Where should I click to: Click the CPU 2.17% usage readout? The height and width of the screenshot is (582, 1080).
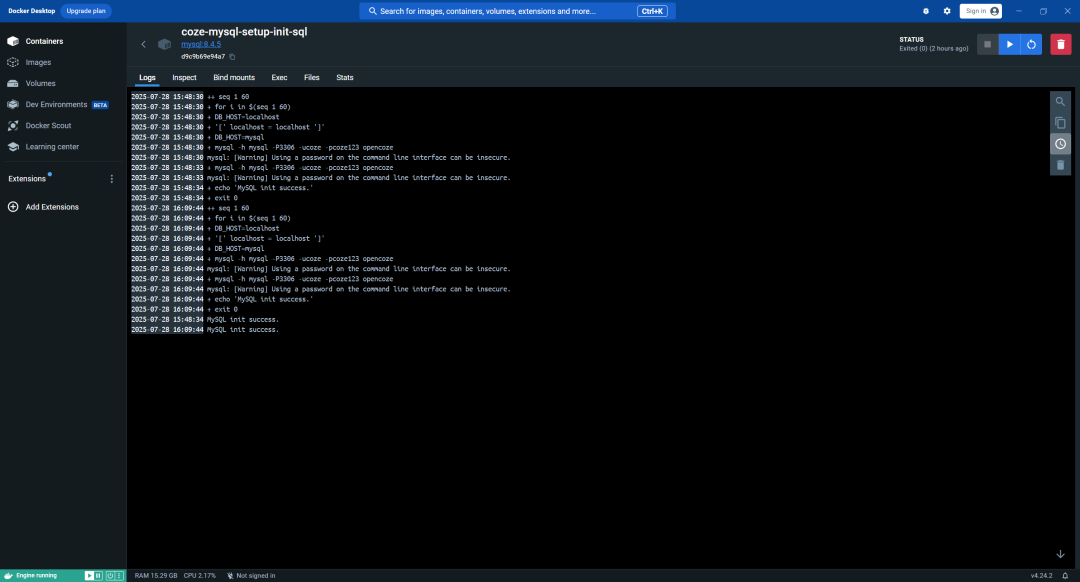200,576
